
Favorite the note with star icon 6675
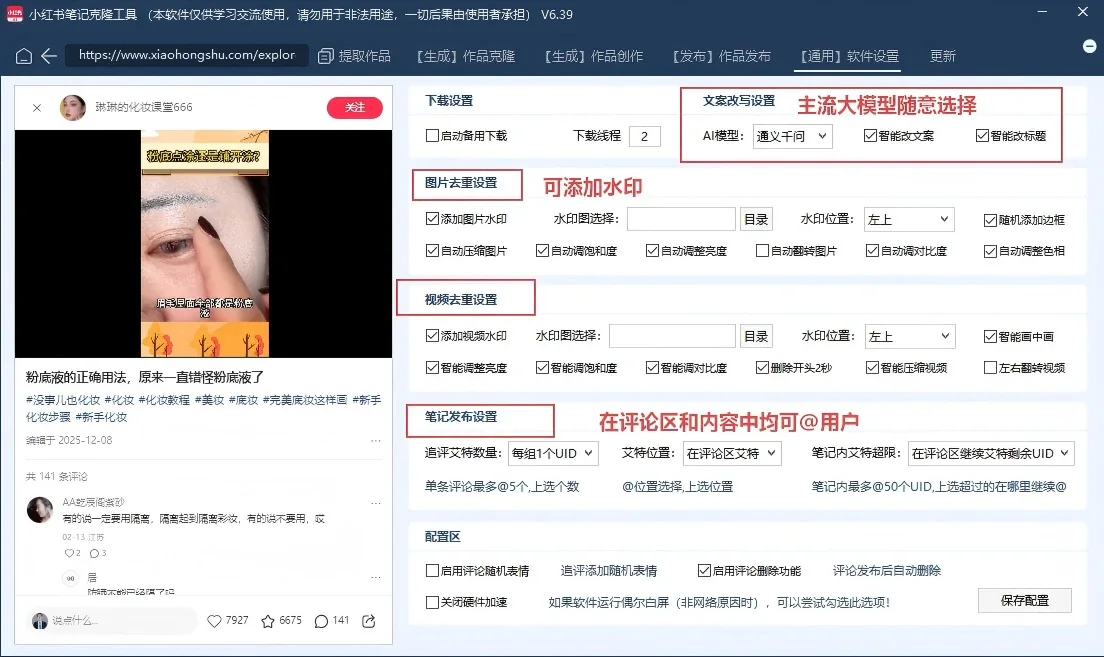[x=268, y=620]
